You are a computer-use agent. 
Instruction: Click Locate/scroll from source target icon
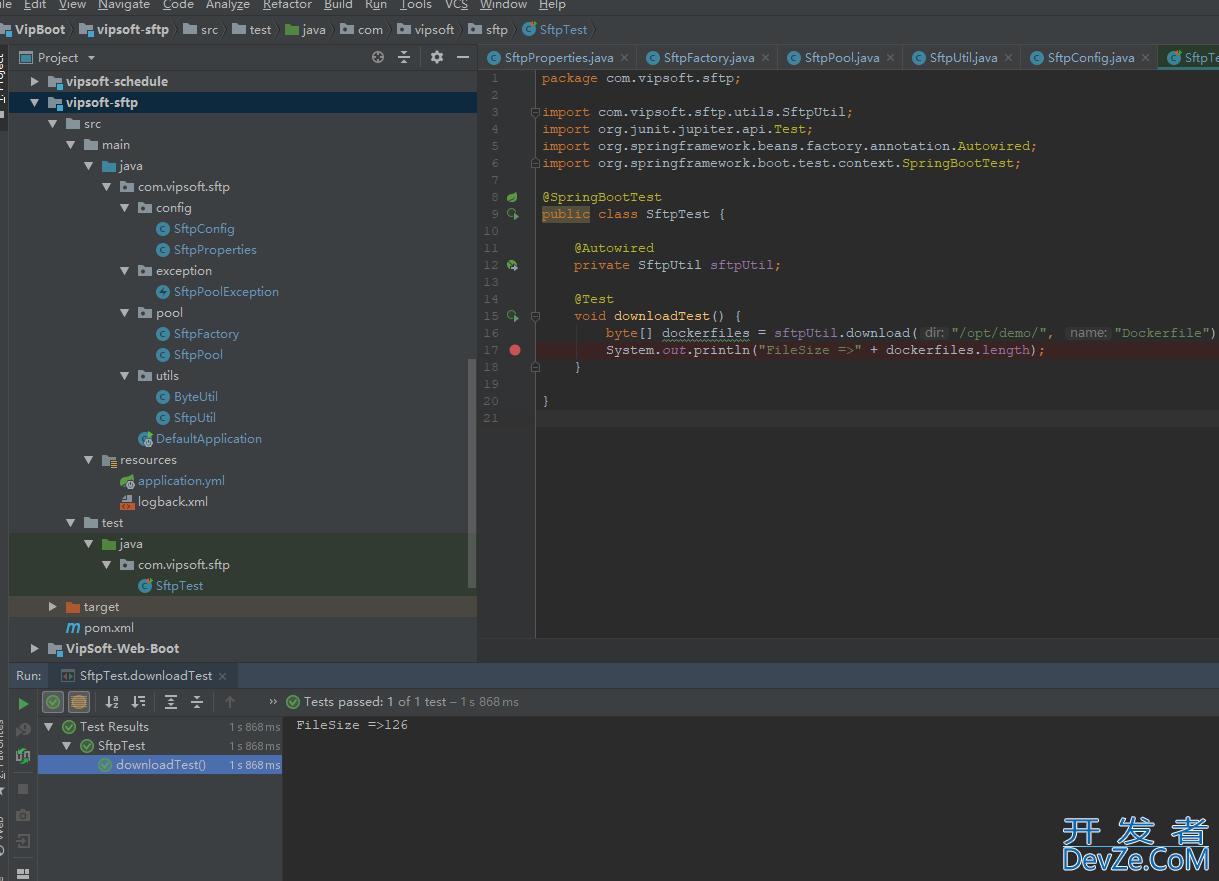click(x=378, y=57)
